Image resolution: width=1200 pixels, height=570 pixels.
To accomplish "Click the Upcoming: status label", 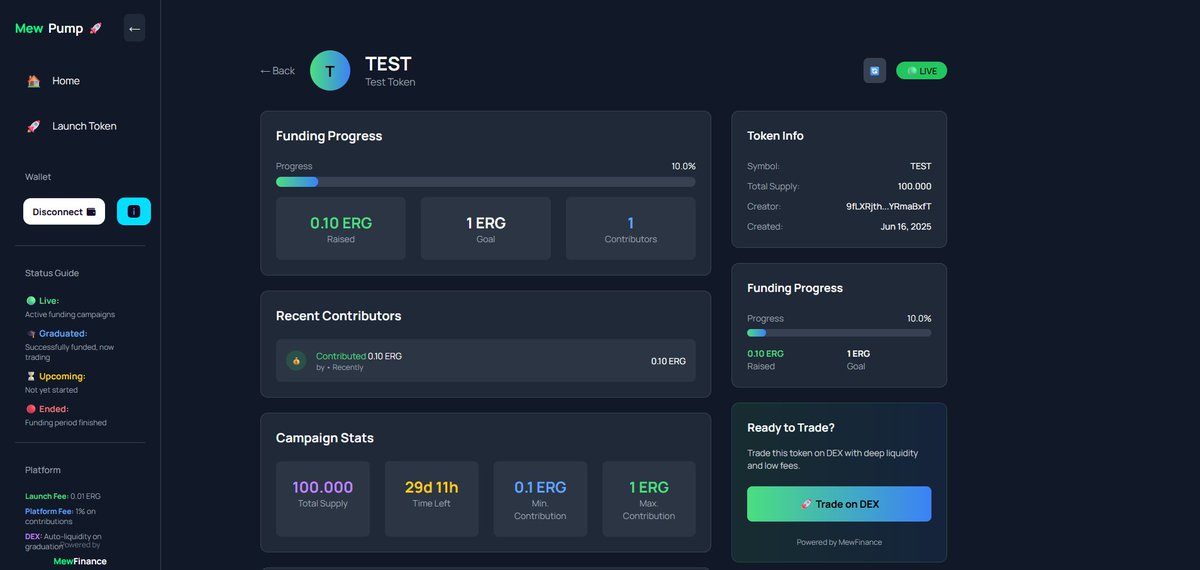I will (62, 376).
